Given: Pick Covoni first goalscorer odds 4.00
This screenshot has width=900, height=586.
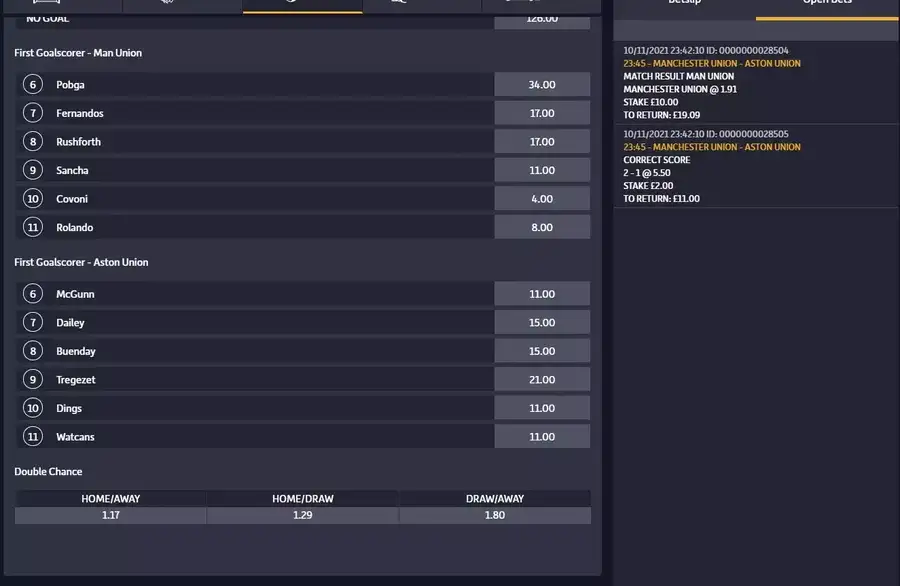Looking at the screenshot, I should pyautogui.click(x=542, y=199).
